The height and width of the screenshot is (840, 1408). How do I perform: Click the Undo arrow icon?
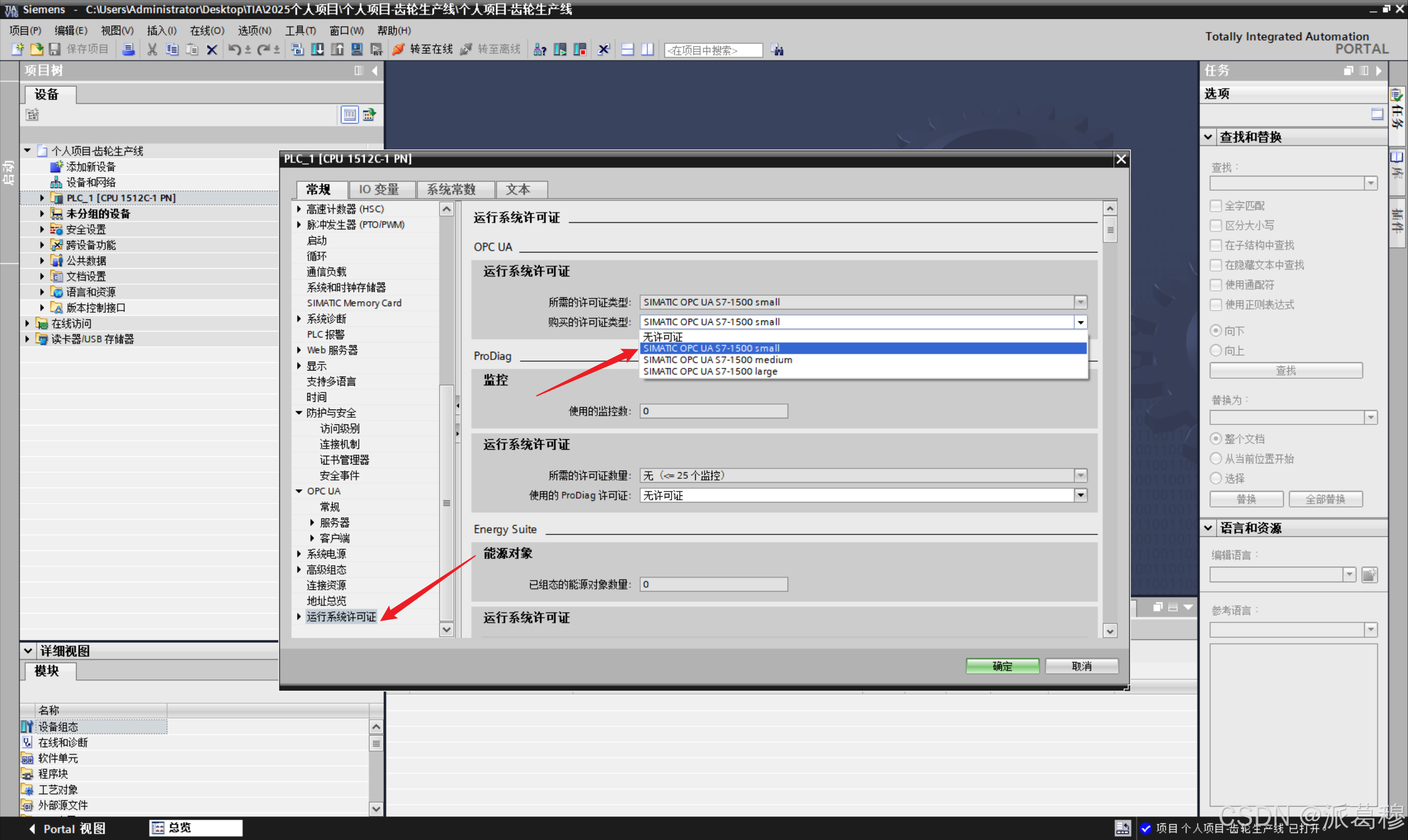point(234,49)
